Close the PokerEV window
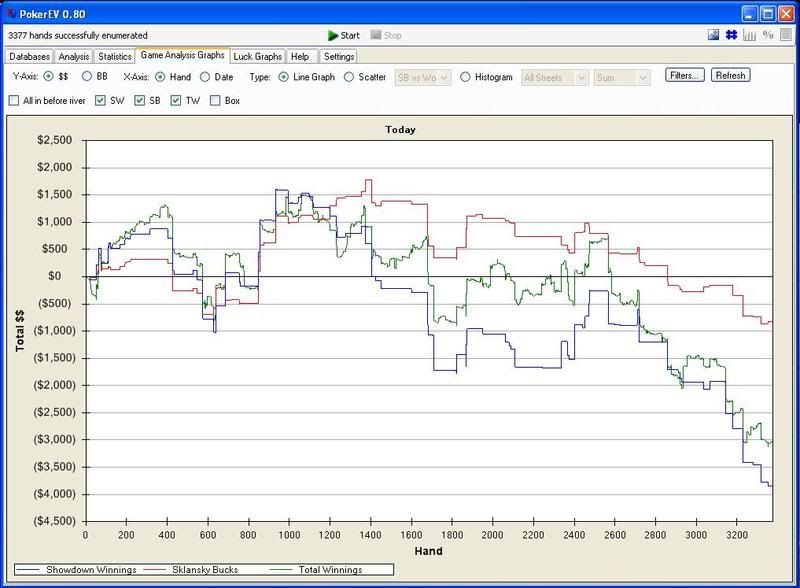The width and height of the screenshot is (800, 588). pyautogui.click(x=786, y=14)
